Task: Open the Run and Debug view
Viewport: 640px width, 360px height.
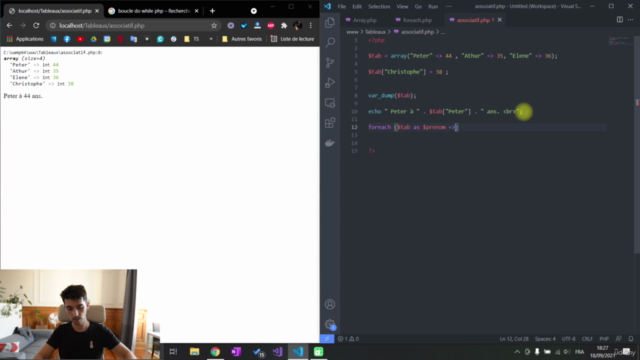Action: click(330, 82)
